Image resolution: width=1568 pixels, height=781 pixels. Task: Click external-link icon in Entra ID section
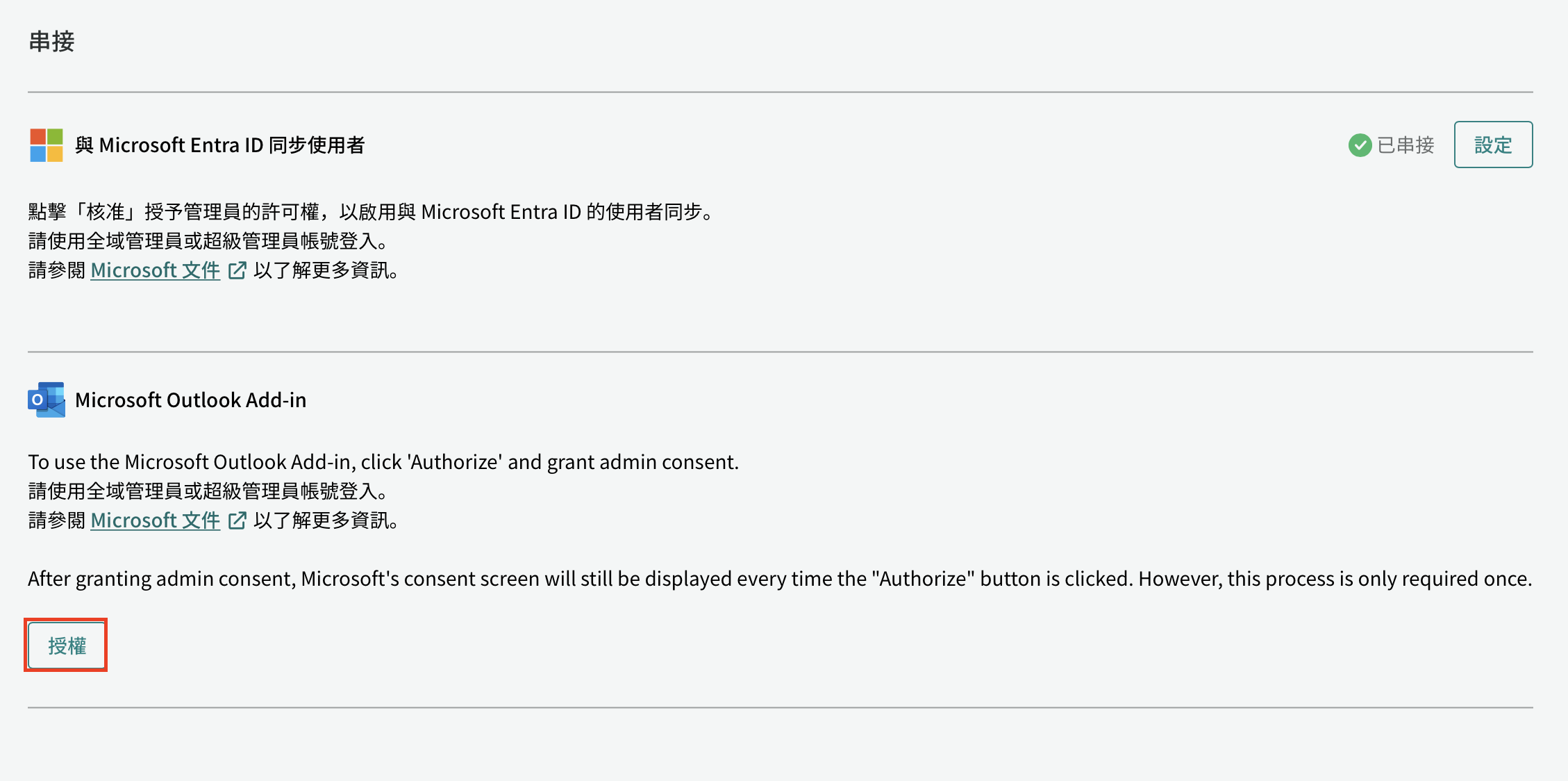coord(237,270)
